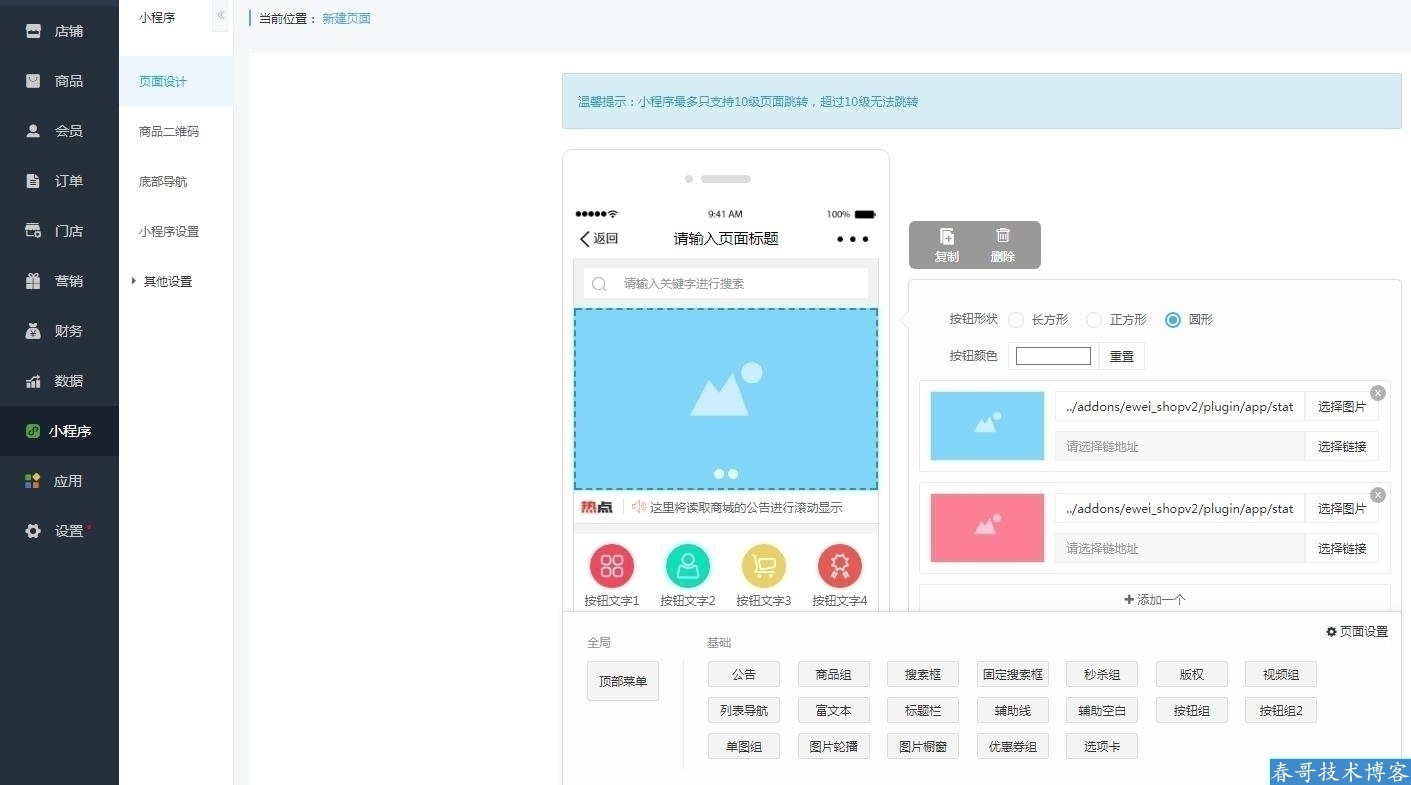Screen dimensions: 1411x785
Task: Open 商品二维码 in the submenu
Action: pos(168,132)
